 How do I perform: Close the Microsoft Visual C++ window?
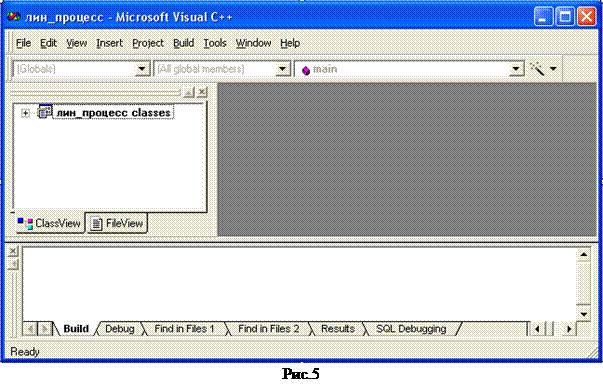587,17
